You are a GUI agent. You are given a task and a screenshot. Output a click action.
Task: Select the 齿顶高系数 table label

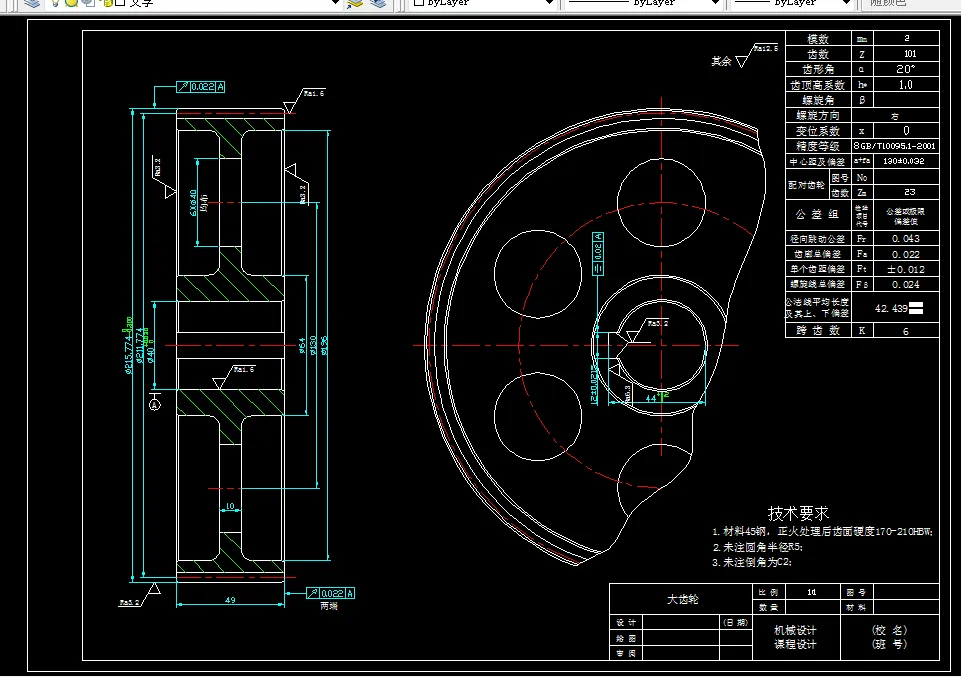pyautogui.click(x=818, y=85)
